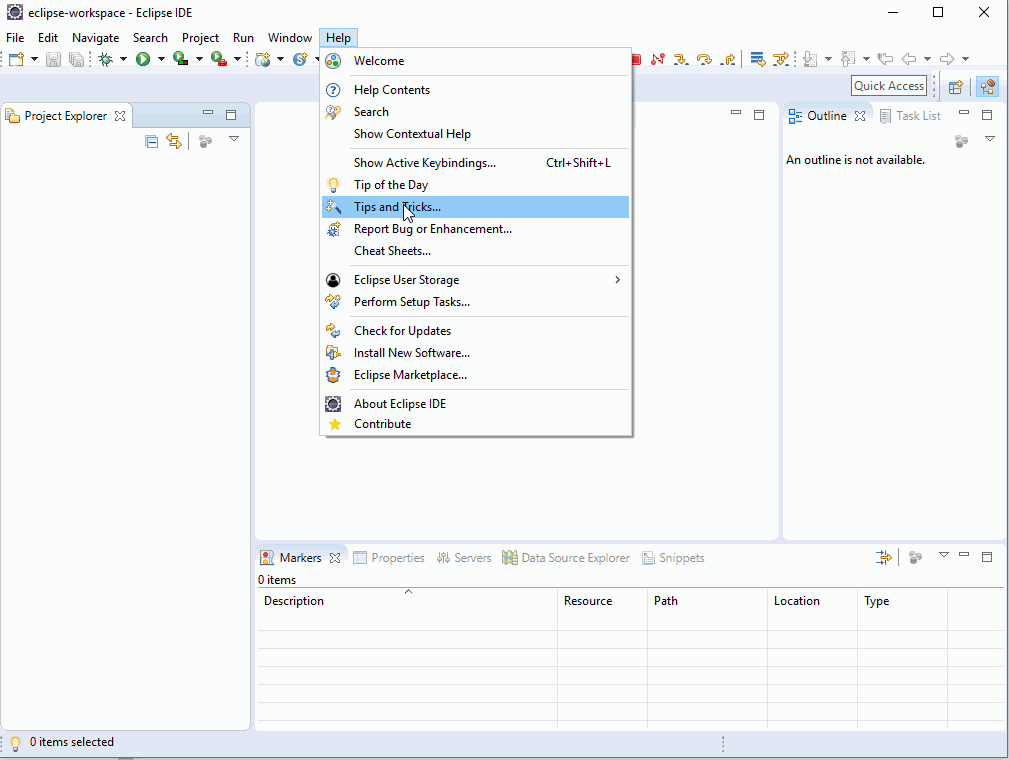Screen dimensions: 1009x760
Task: Switch to the Properties tab
Action: tap(389, 558)
